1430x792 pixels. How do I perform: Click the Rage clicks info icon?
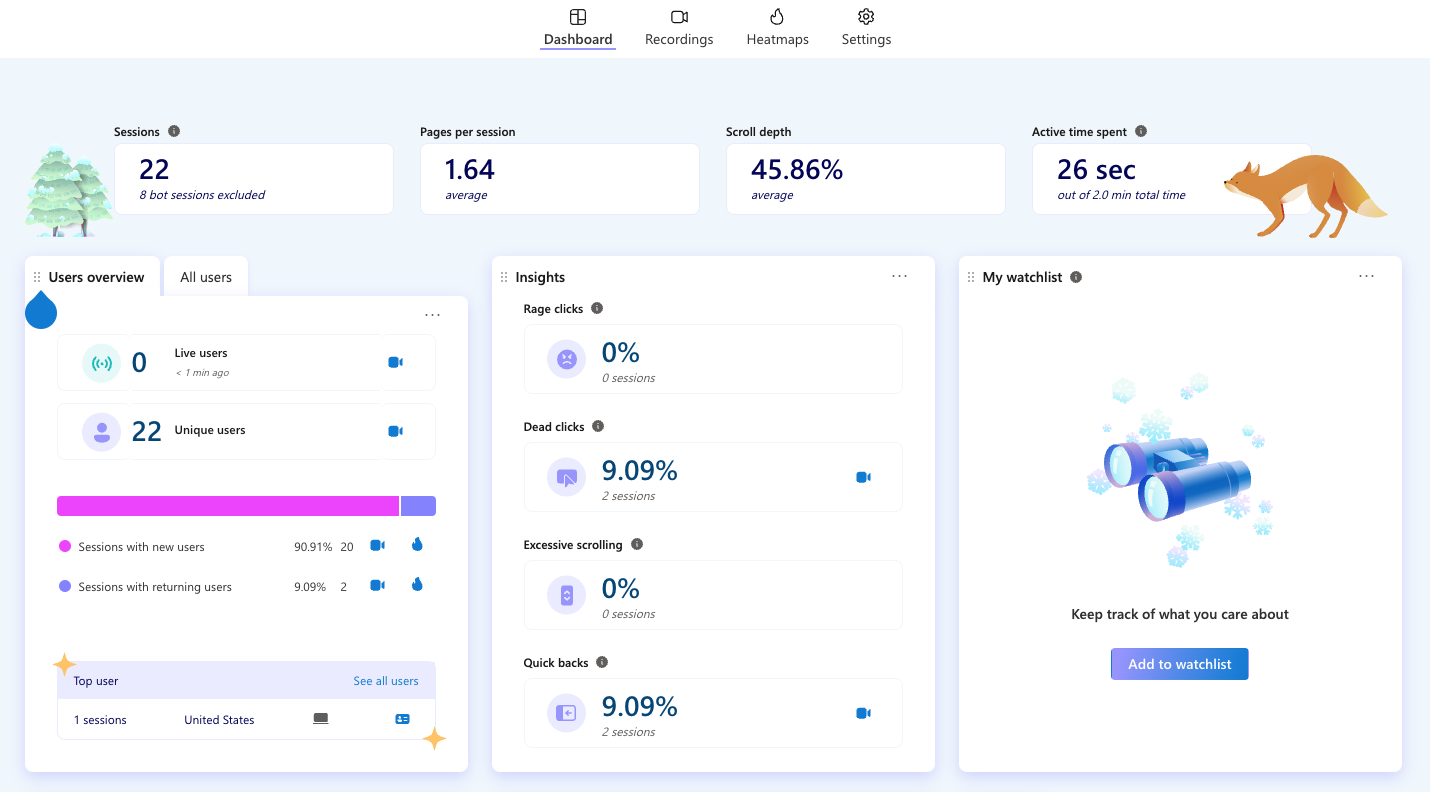(597, 308)
